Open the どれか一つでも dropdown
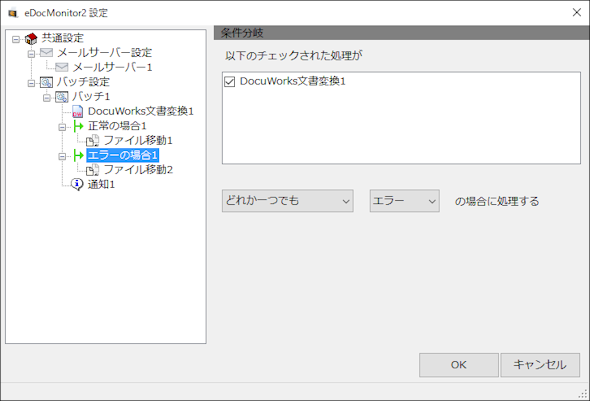 (287, 201)
